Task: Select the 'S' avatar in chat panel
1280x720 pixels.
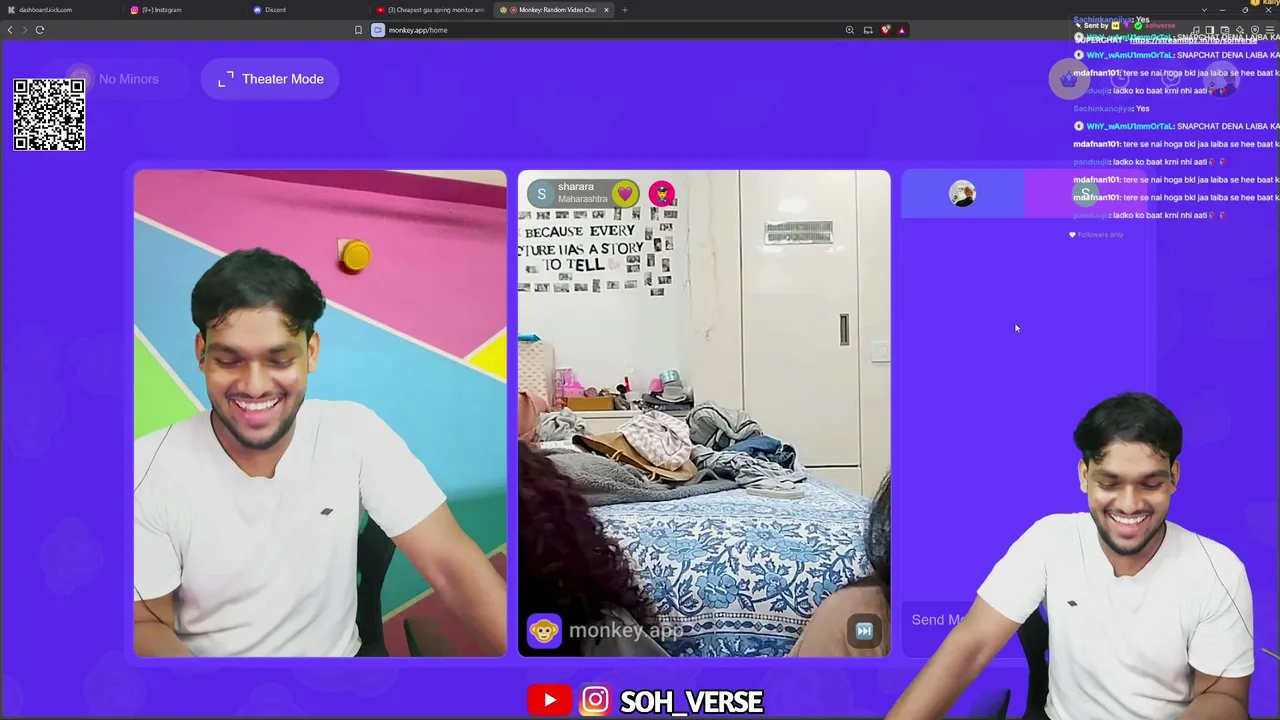Action: (x=1085, y=194)
